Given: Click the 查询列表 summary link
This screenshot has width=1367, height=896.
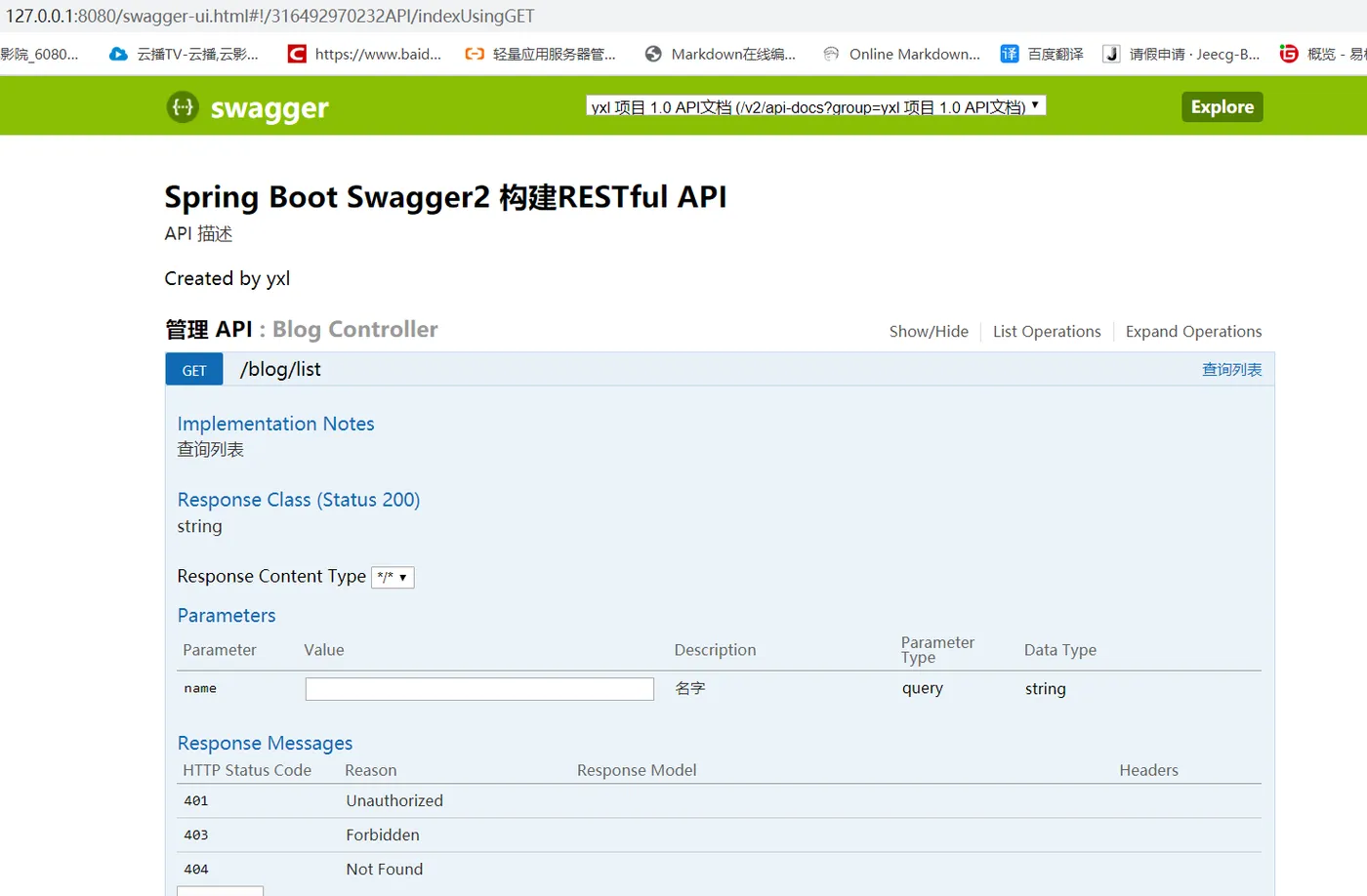Looking at the screenshot, I should [x=1231, y=369].
